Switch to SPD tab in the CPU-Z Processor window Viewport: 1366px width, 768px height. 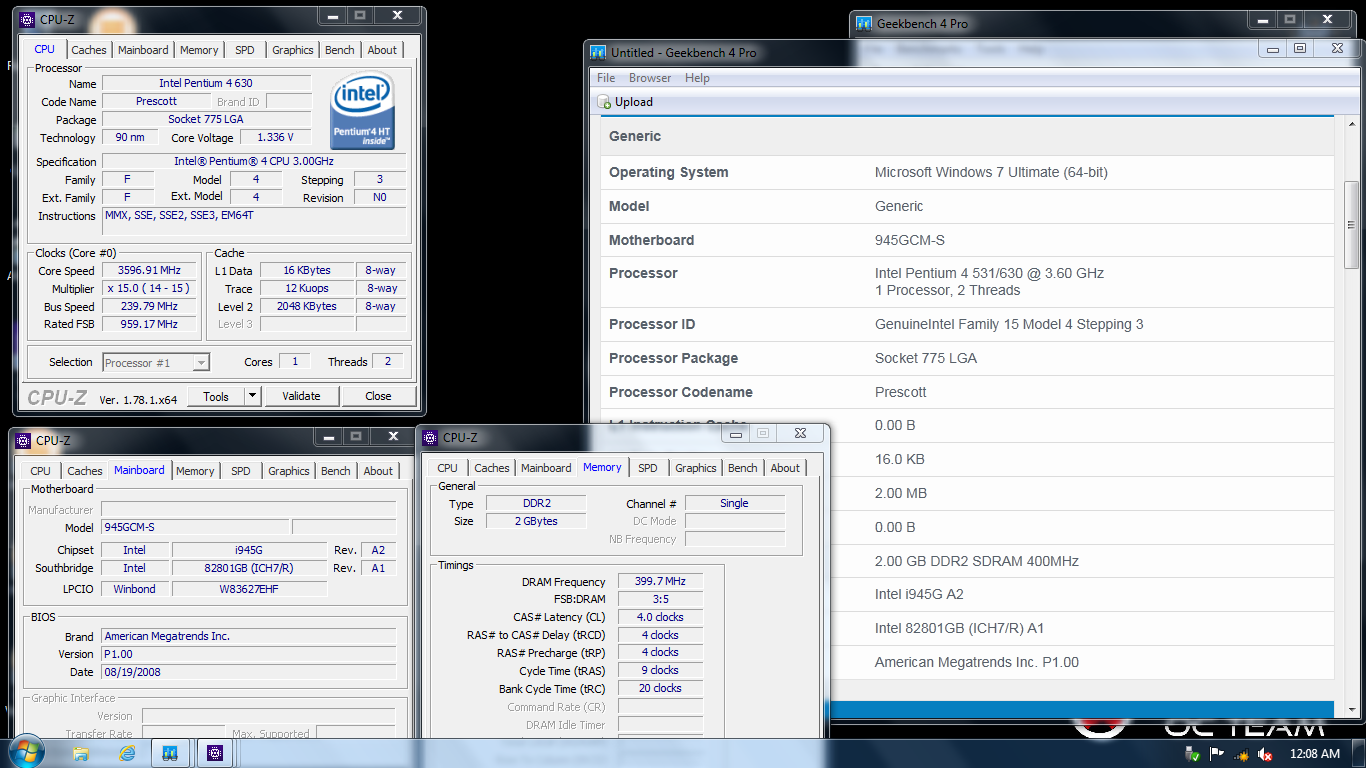tap(245, 50)
